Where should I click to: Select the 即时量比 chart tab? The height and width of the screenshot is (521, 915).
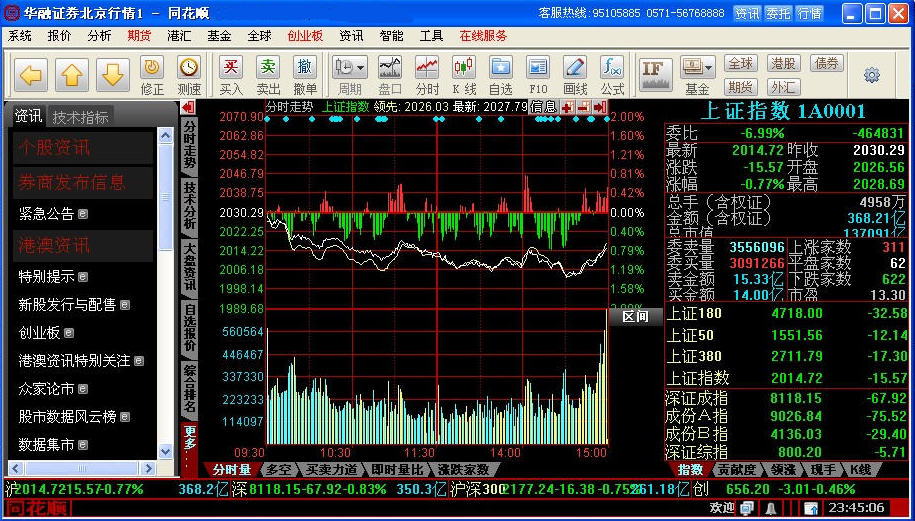click(x=397, y=470)
